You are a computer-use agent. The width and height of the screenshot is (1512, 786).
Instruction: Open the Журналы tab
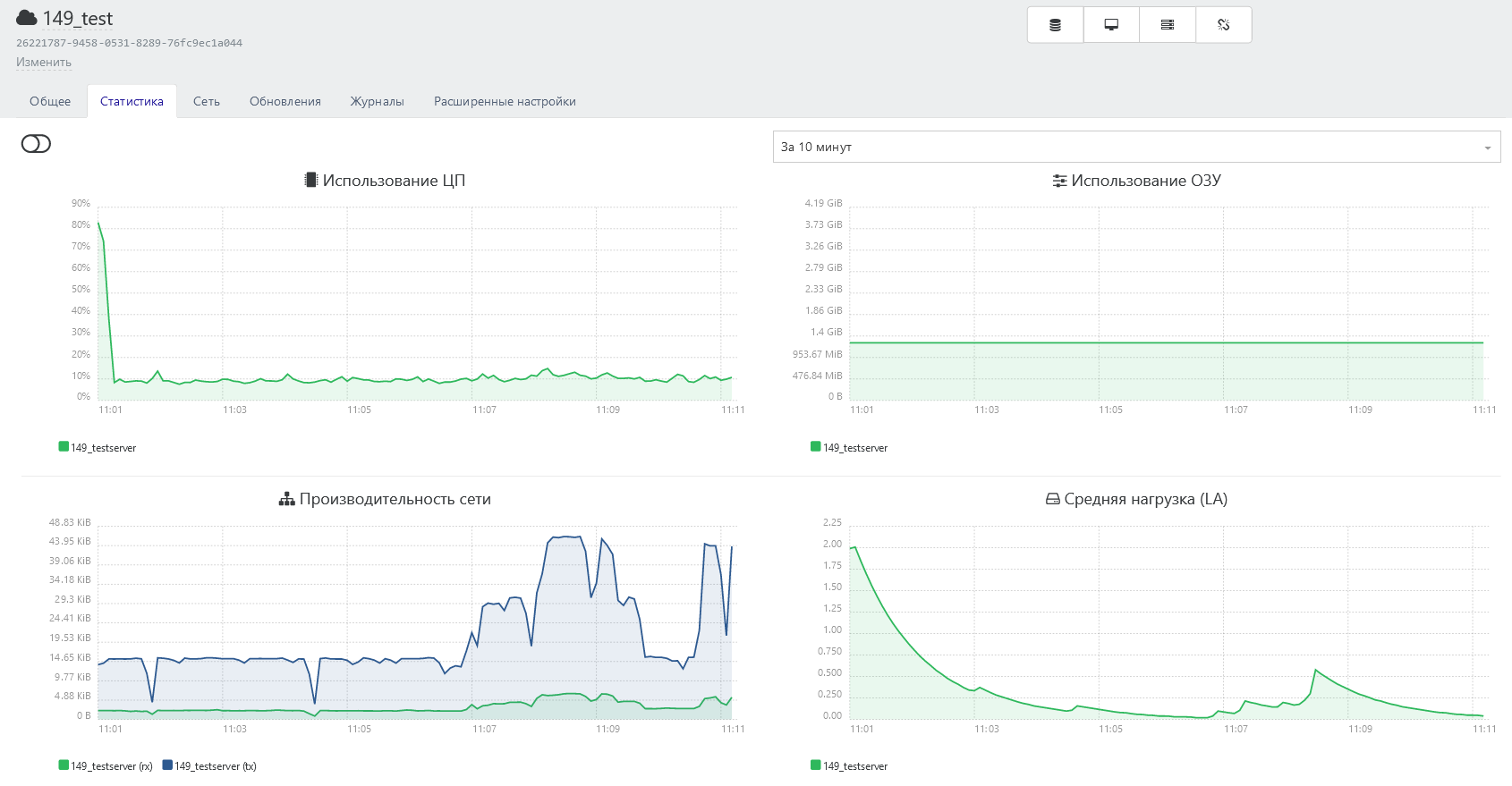(378, 101)
